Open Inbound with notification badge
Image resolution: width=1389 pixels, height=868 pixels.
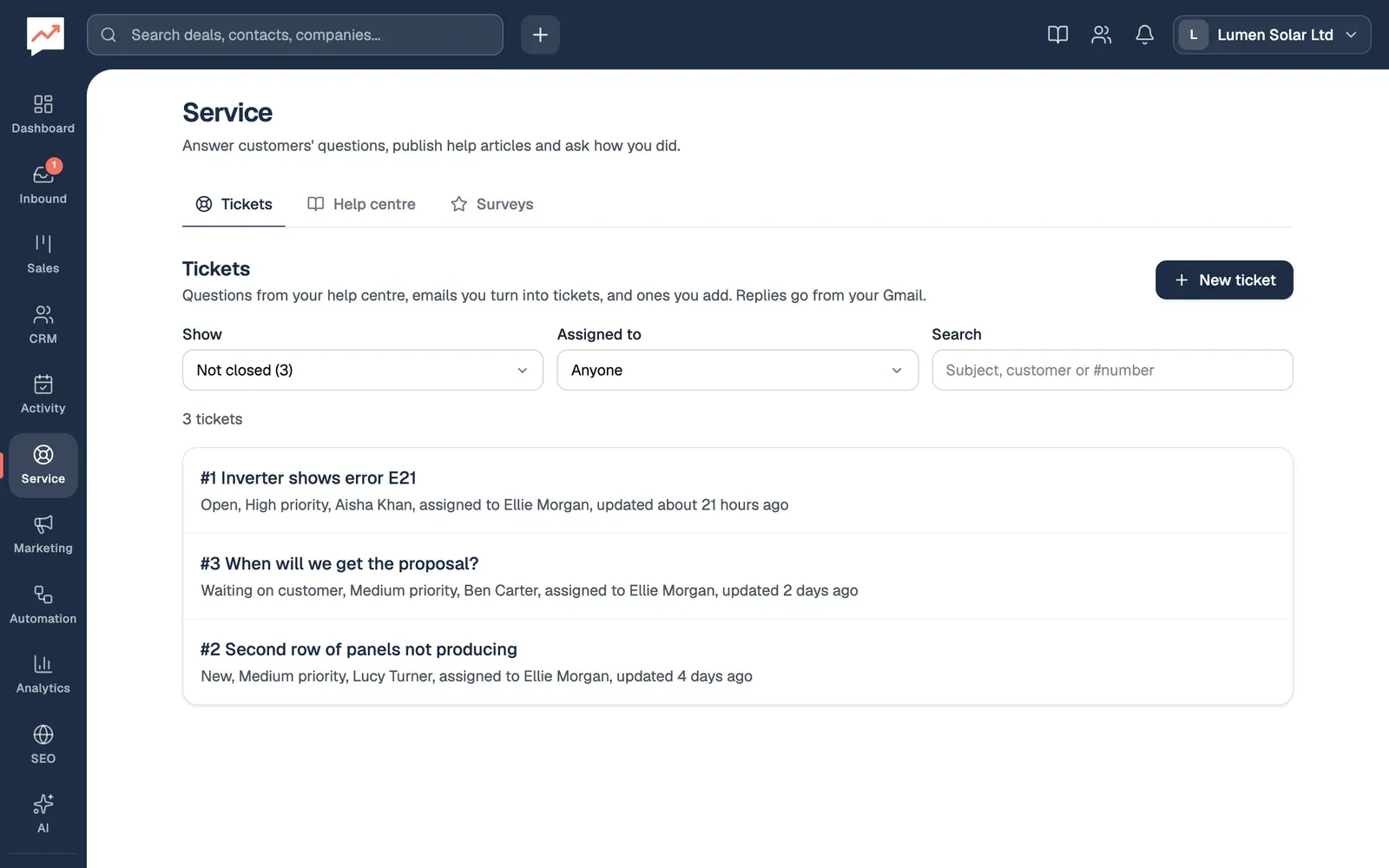[x=43, y=184]
